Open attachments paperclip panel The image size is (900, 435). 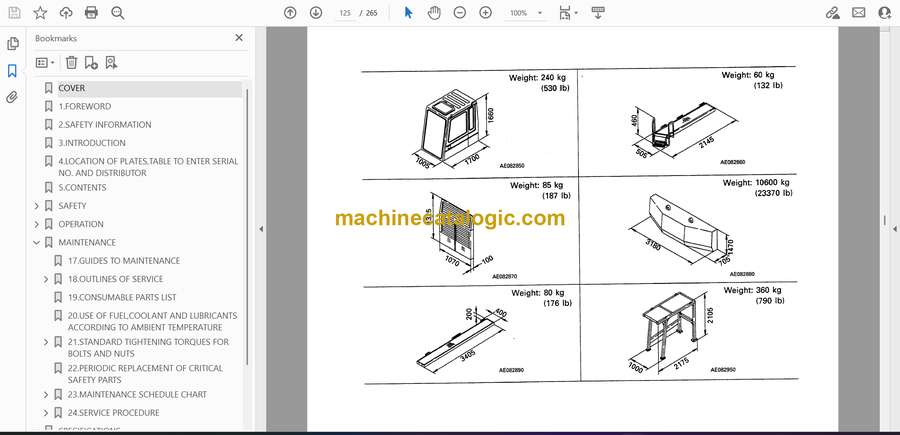[12, 97]
